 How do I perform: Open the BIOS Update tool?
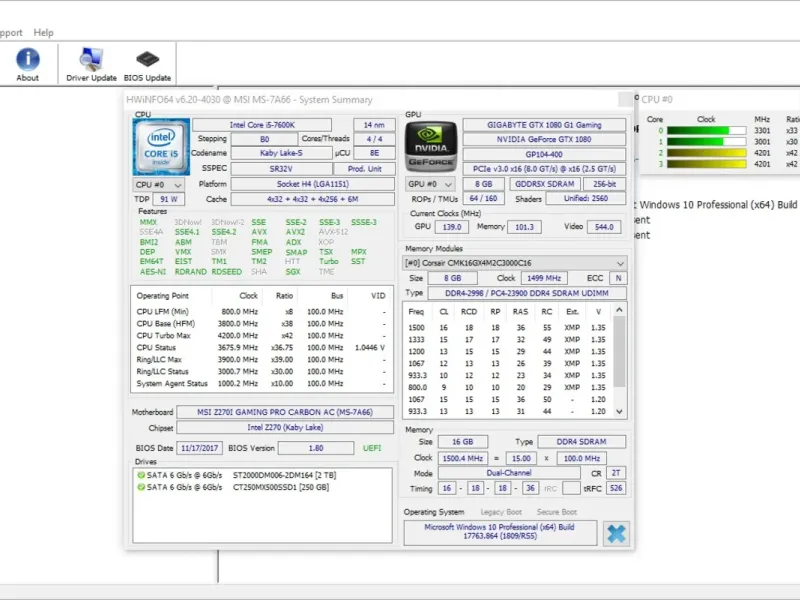point(147,64)
